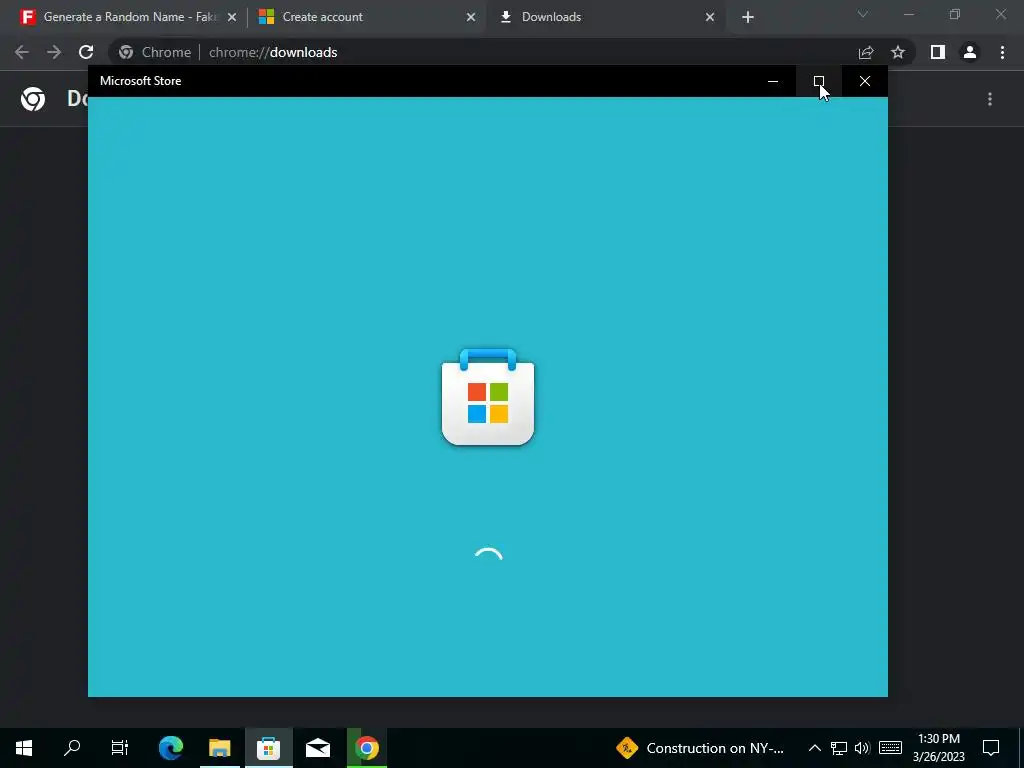
Task: Open clock showing 1:30 PM
Action: [938, 748]
